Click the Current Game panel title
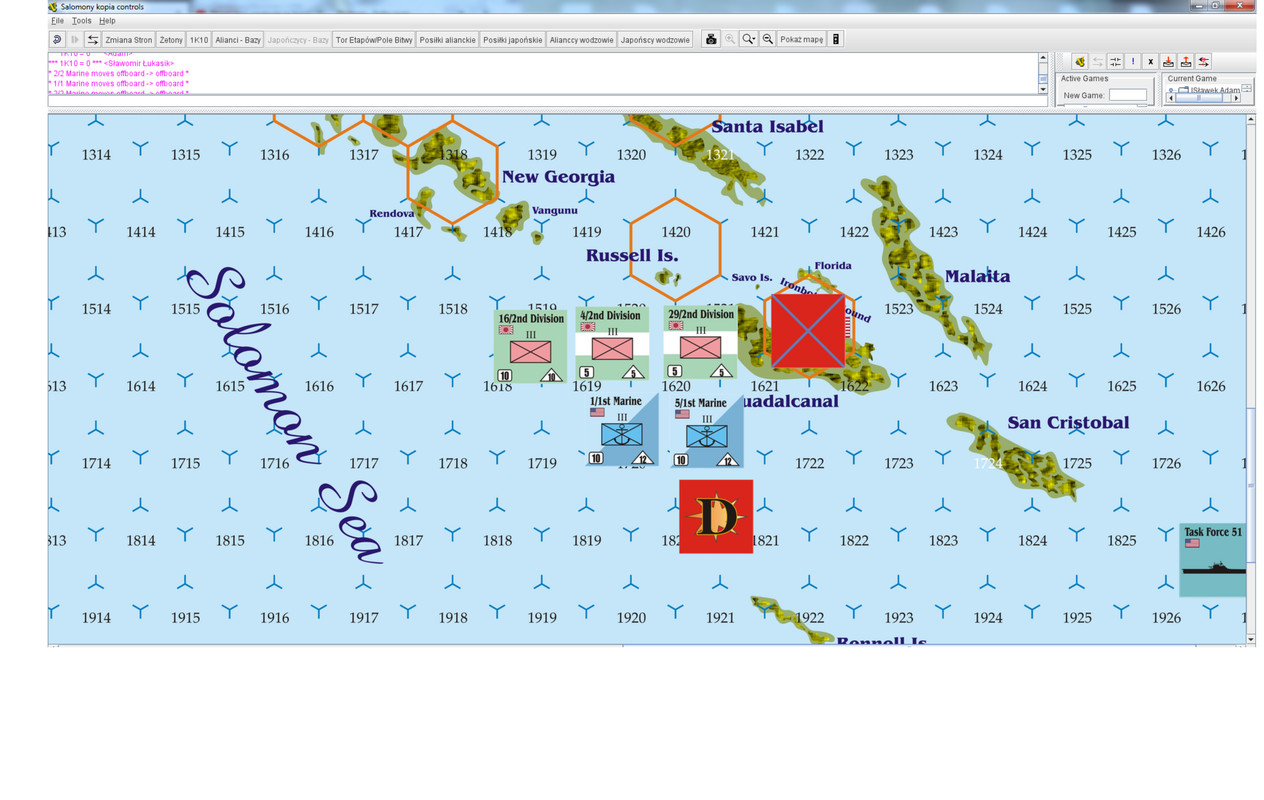The height and width of the screenshot is (800, 1264). click(1192, 79)
